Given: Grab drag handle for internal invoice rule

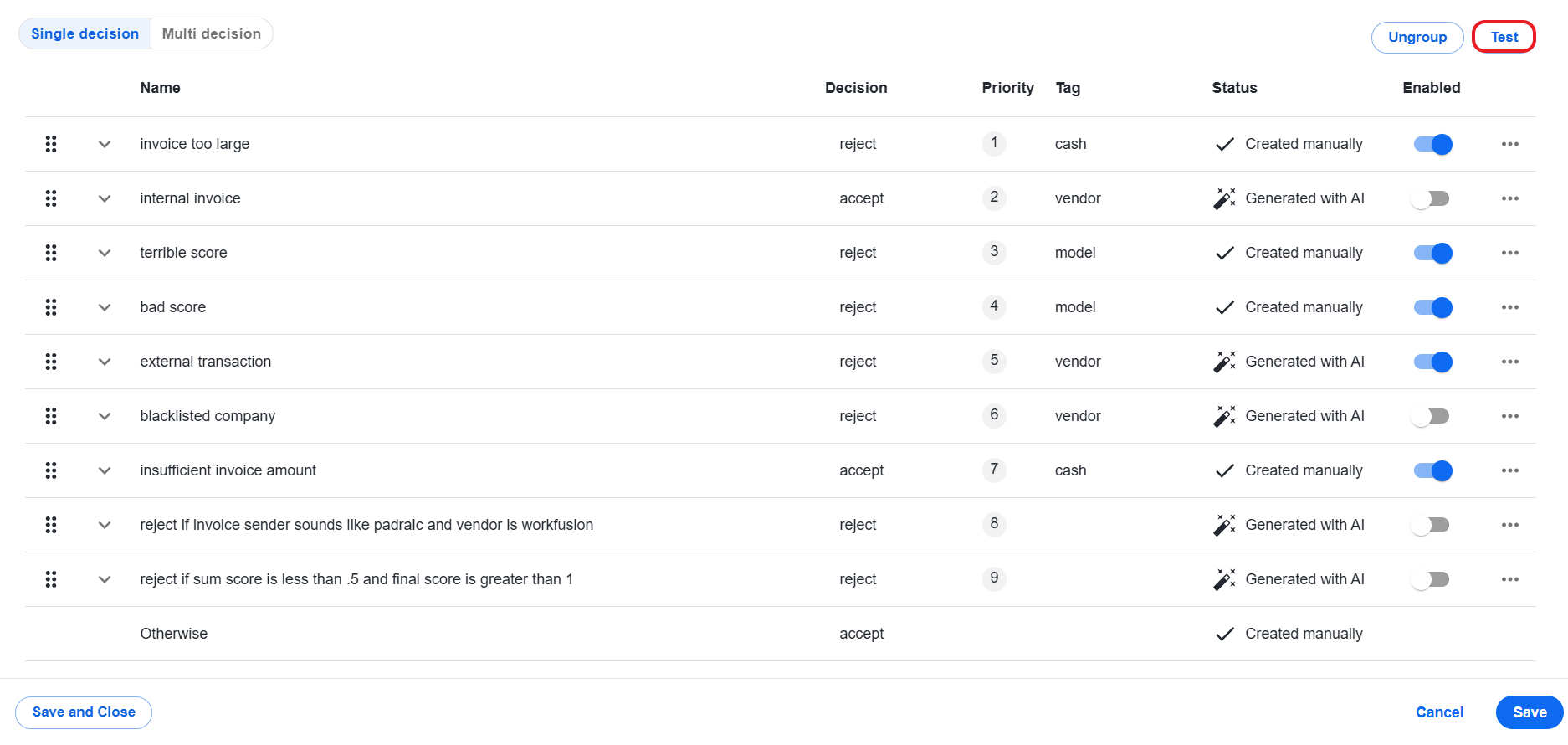Looking at the screenshot, I should tap(51, 198).
